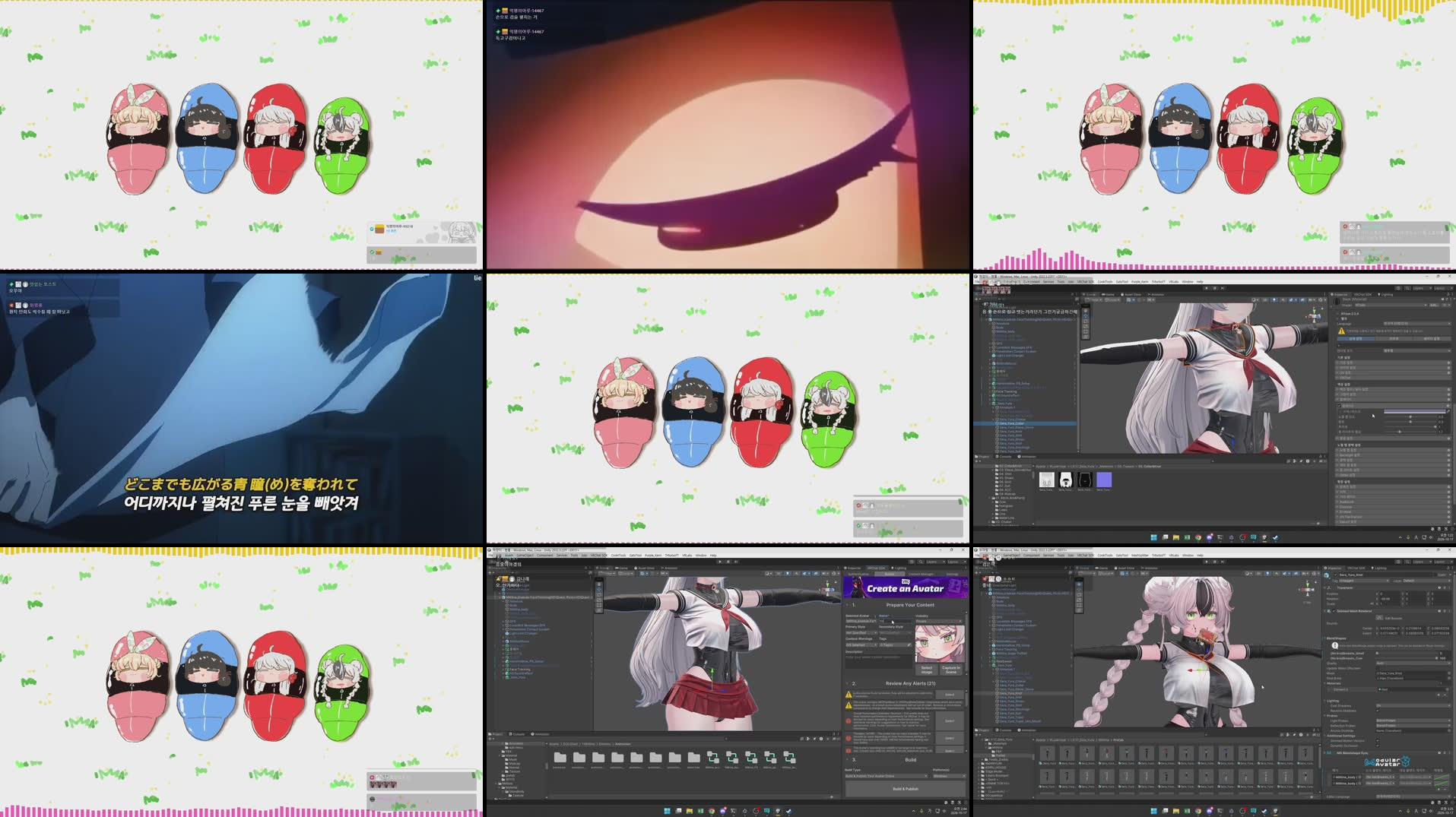Open Windows Start in pink-haired avatar window taskbar

(1154, 811)
